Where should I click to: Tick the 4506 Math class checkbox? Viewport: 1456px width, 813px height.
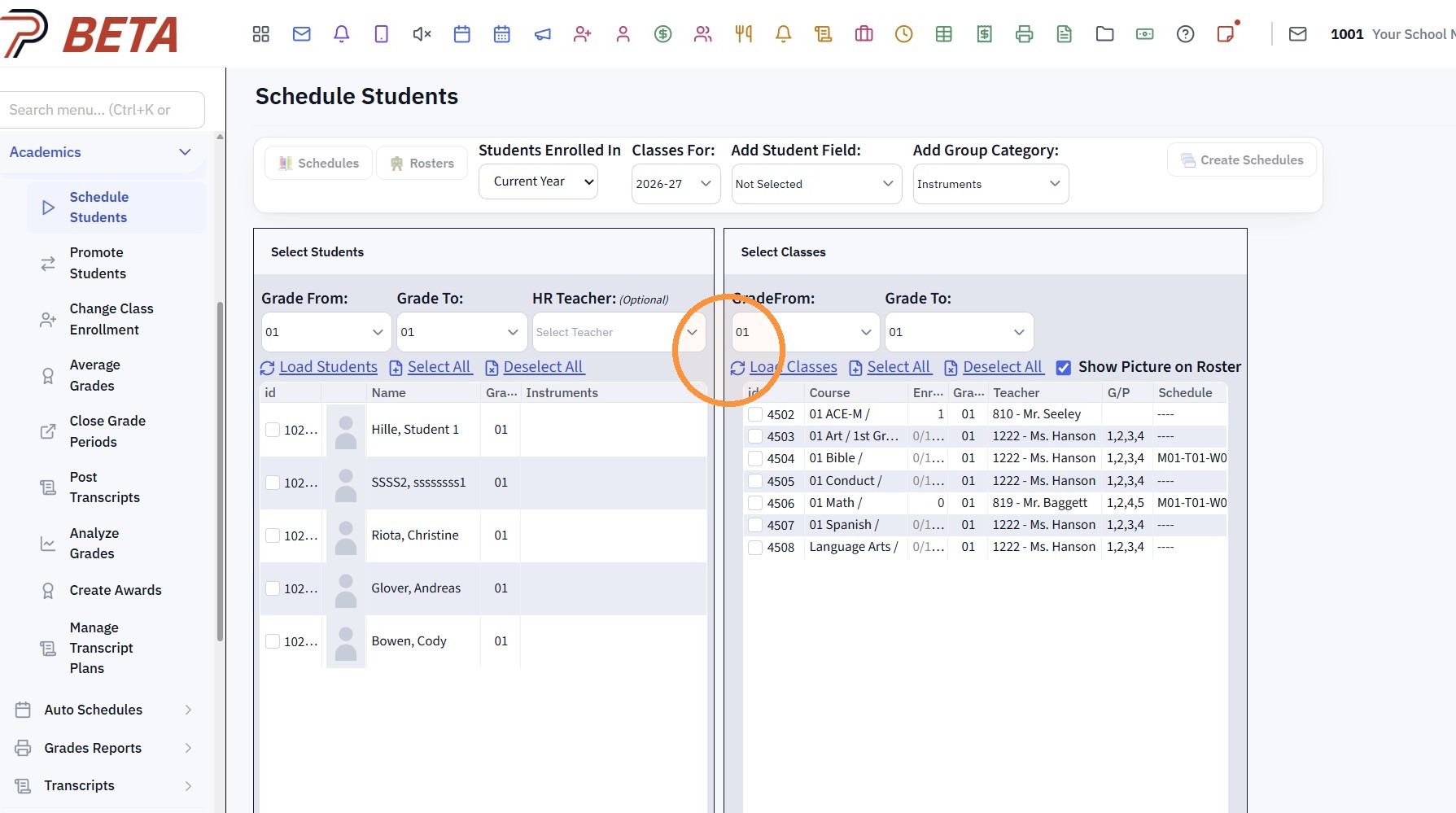755,503
